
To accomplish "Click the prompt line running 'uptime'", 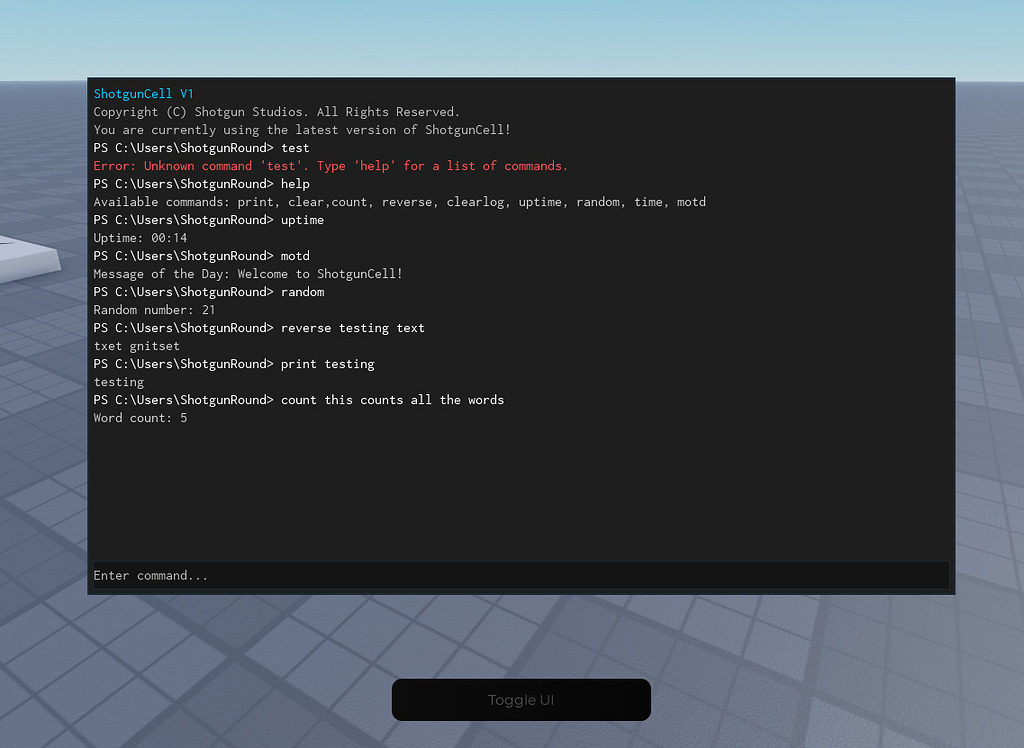I will tap(208, 220).
